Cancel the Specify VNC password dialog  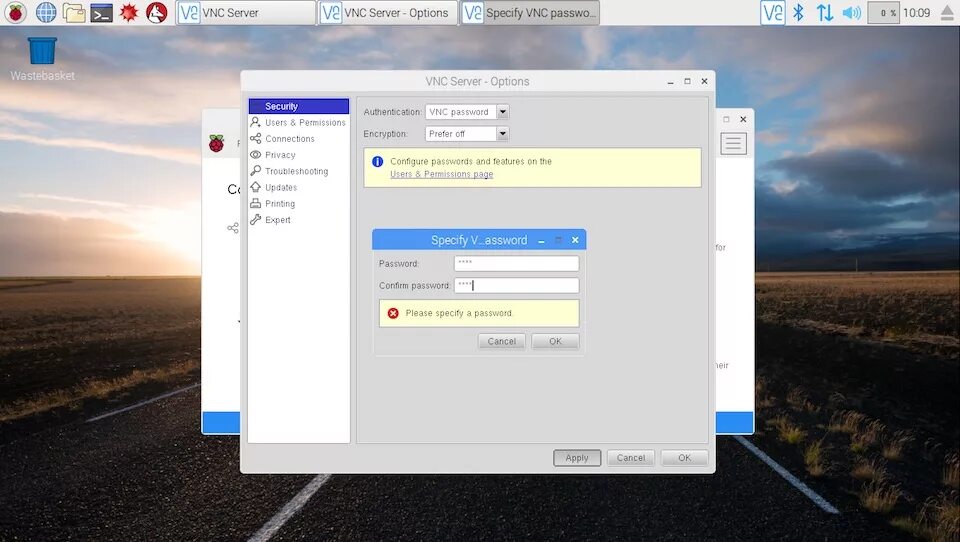501,341
